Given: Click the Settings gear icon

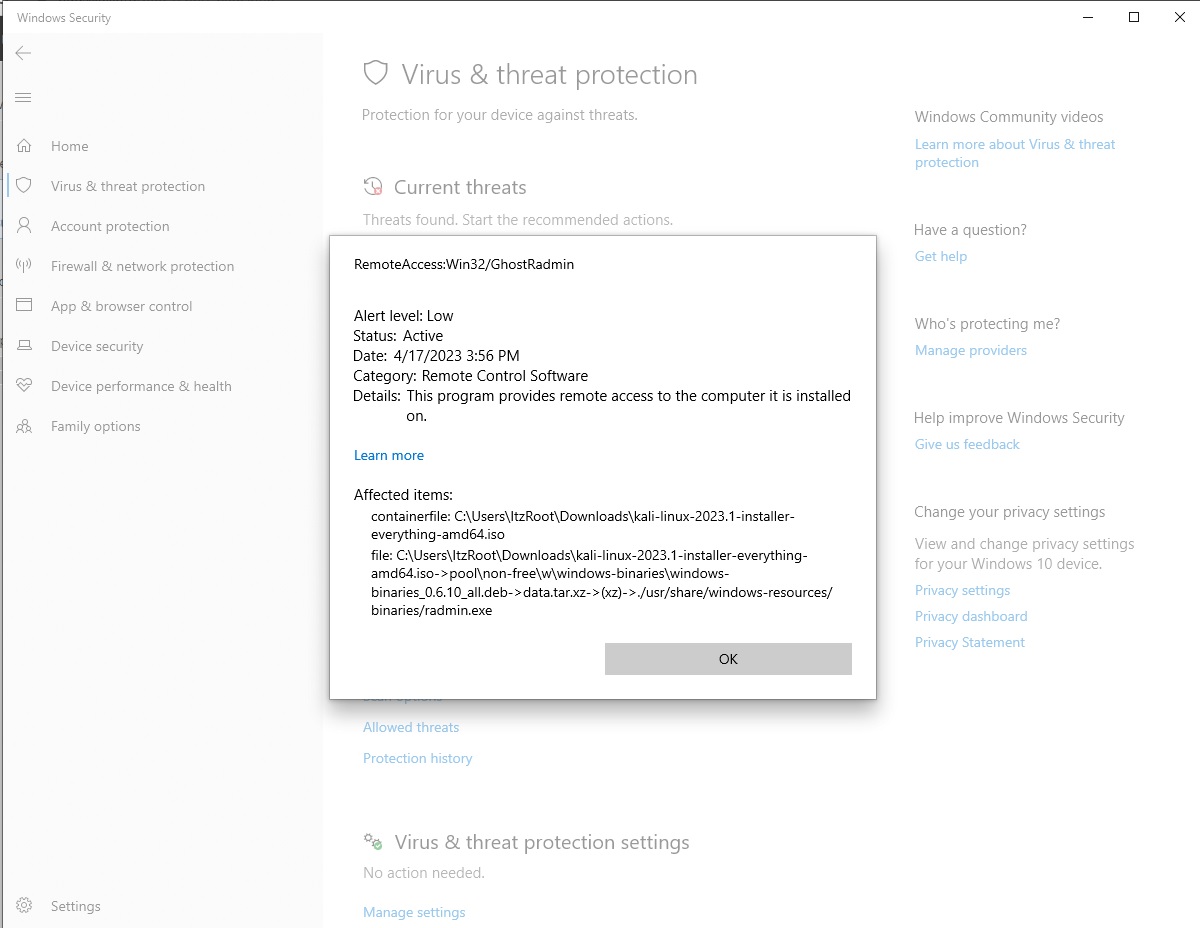Looking at the screenshot, I should [x=24, y=906].
